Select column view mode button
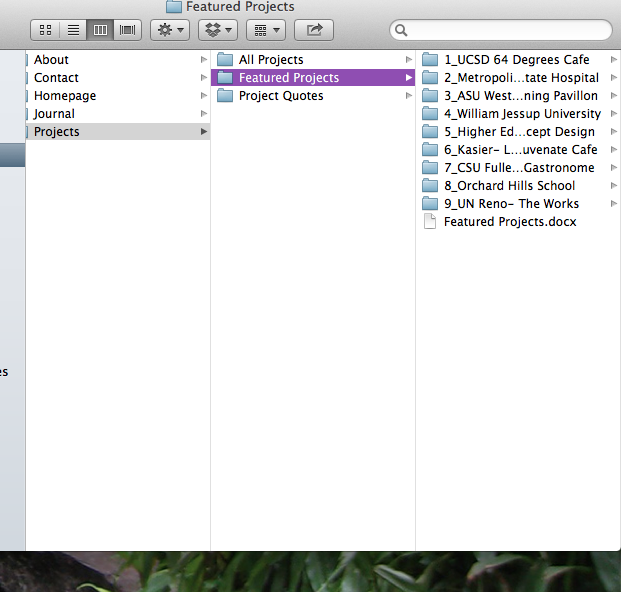This screenshot has height=592, width=621. pos(100,30)
